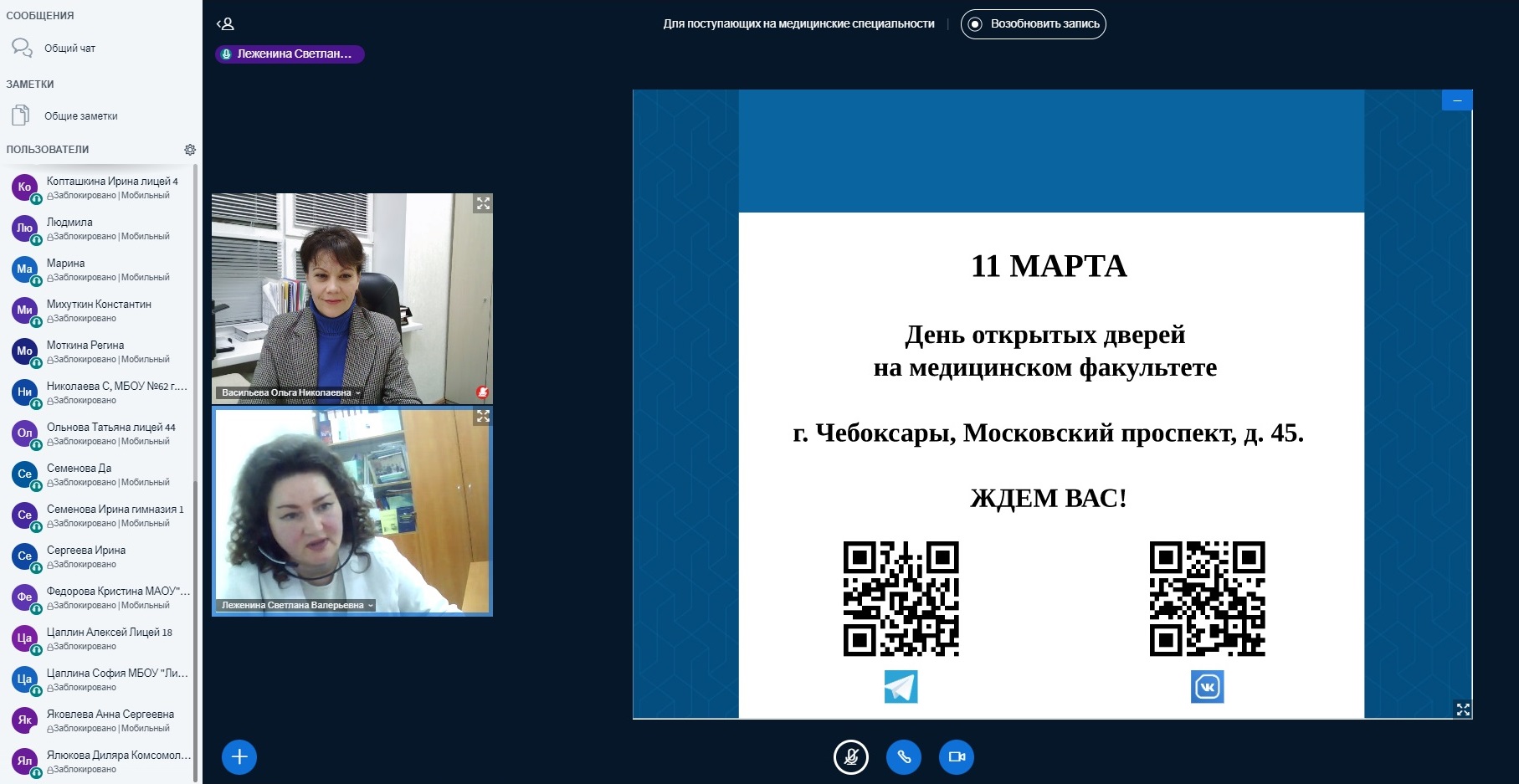Click the Як avatar of Яковлева
Screen dimensions: 1519x784
(x=24, y=720)
